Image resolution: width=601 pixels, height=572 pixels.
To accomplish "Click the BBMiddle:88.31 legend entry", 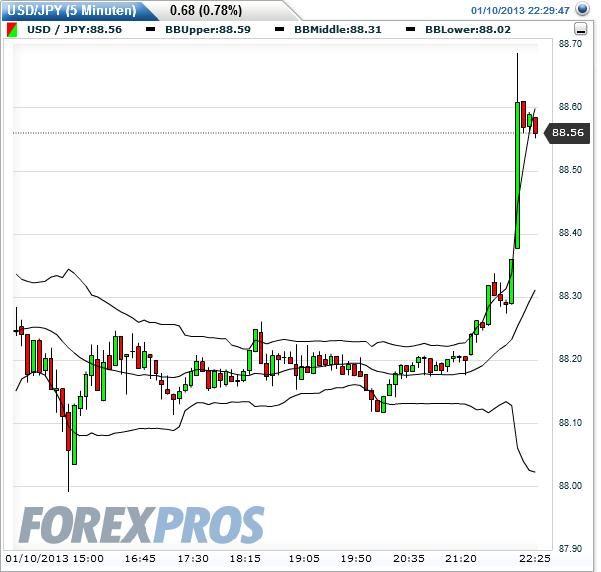I will click(338, 30).
